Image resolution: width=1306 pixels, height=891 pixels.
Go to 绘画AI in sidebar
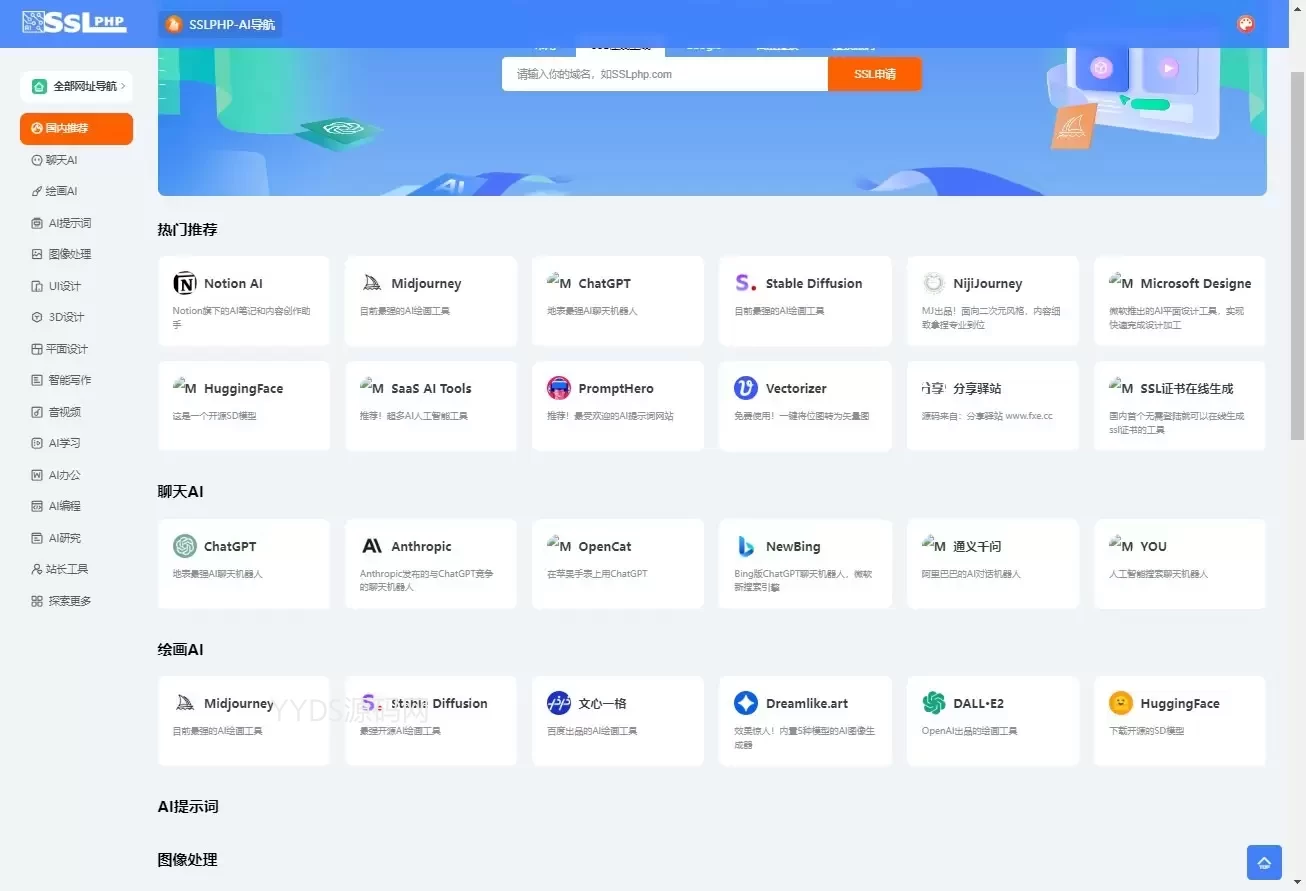[x=61, y=191]
